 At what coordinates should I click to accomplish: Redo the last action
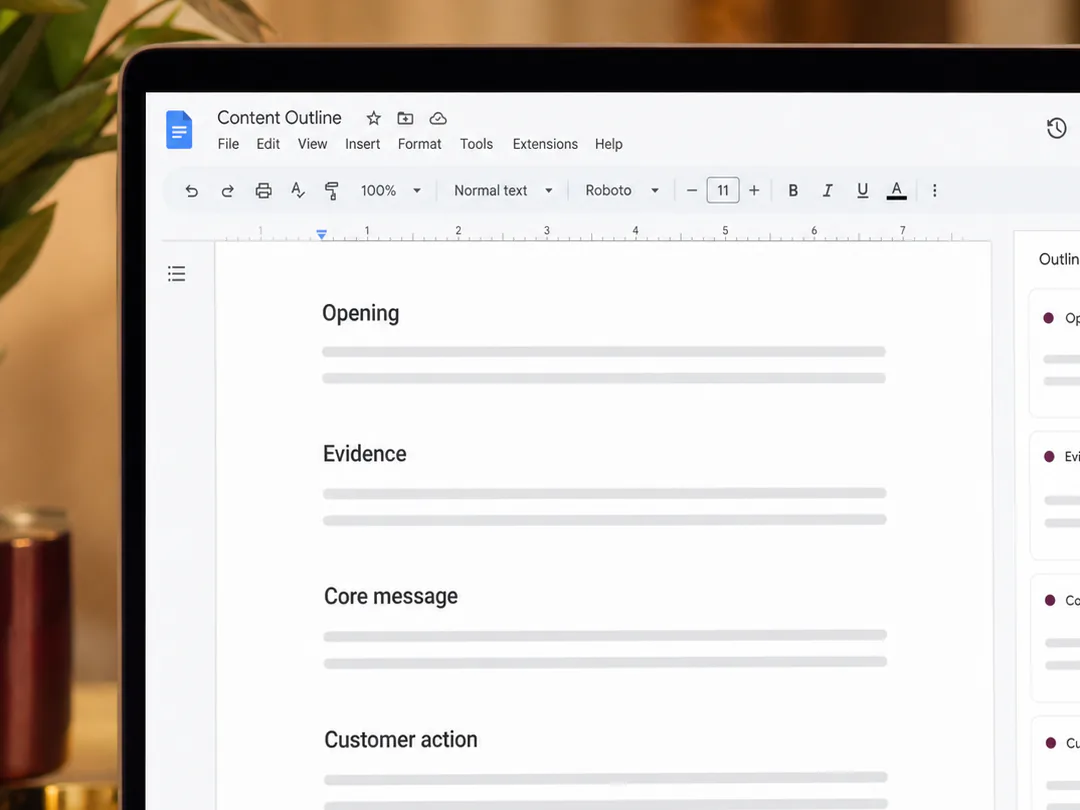[227, 191]
